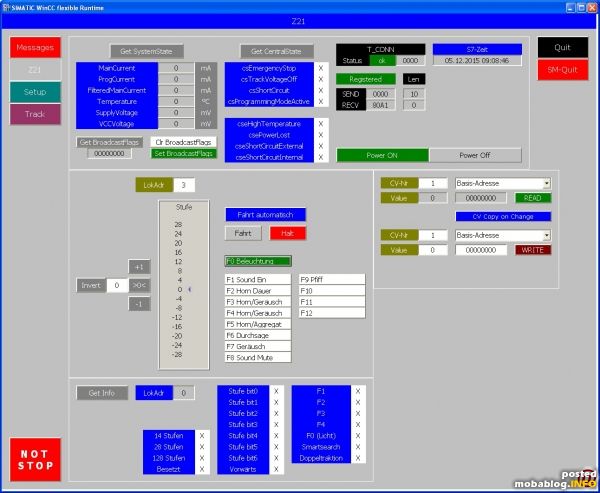The width and height of the screenshot is (600, 493).
Task: Increase speed step with +1
Action: 139,267
